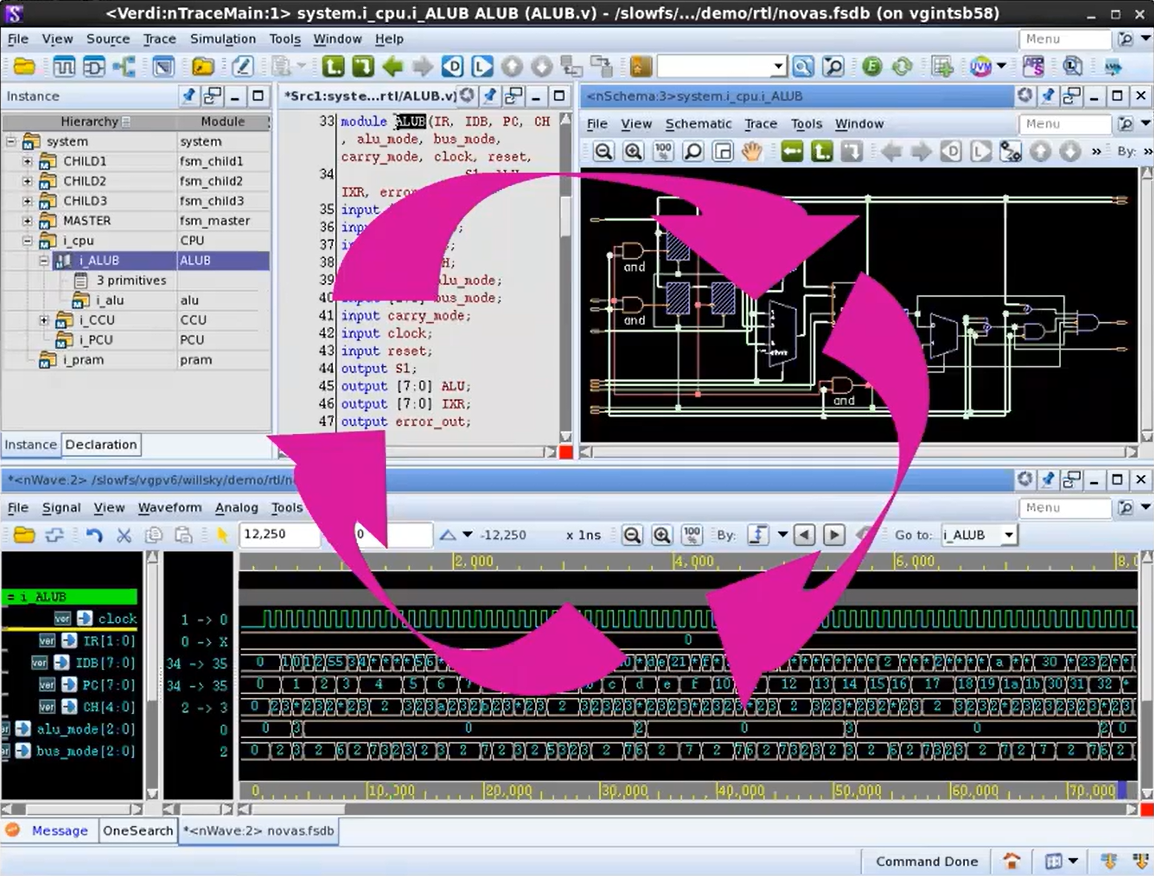Screen dimensions: 1154x876
Task: Open the Trace menu in main menu bar
Action: [159, 39]
